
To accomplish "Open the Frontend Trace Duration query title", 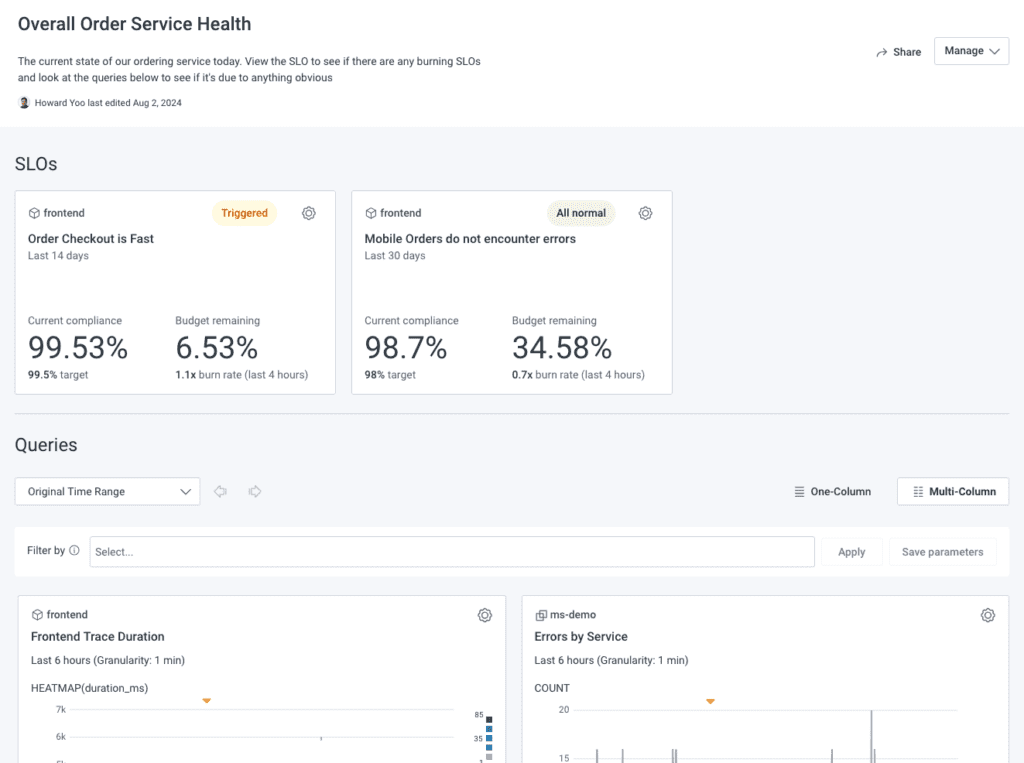I will (97, 636).
